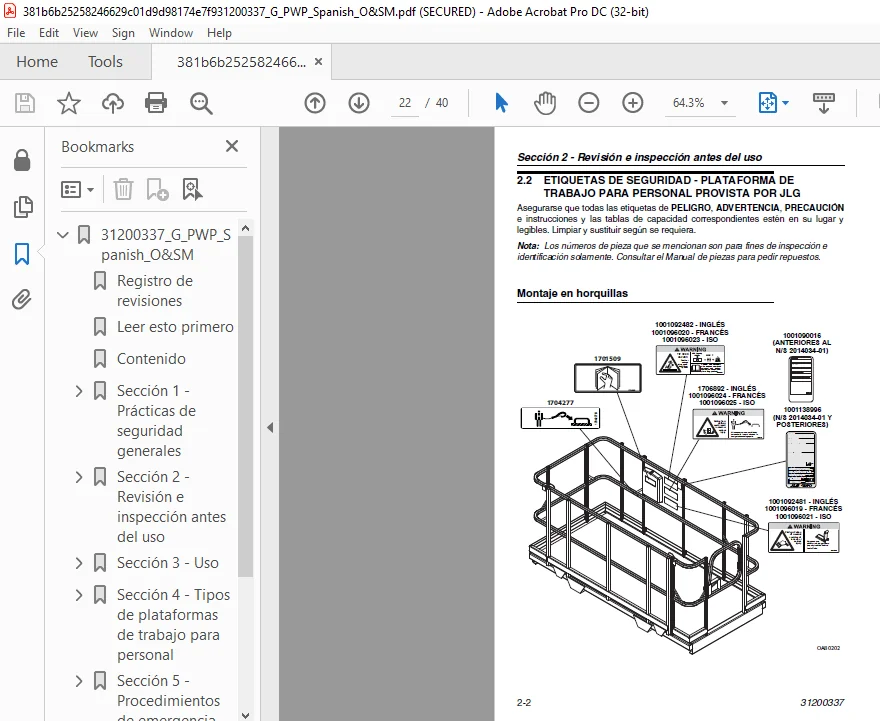Click the bookmarks panel scrollbar thumb
Screen dimensions: 880x721
click(245, 406)
